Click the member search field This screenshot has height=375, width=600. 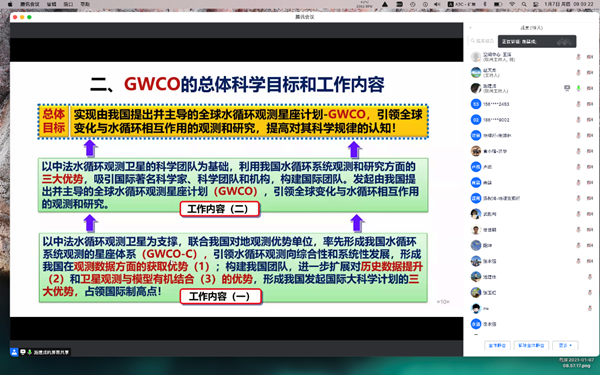pyautogui.click(x=483, y=41)
